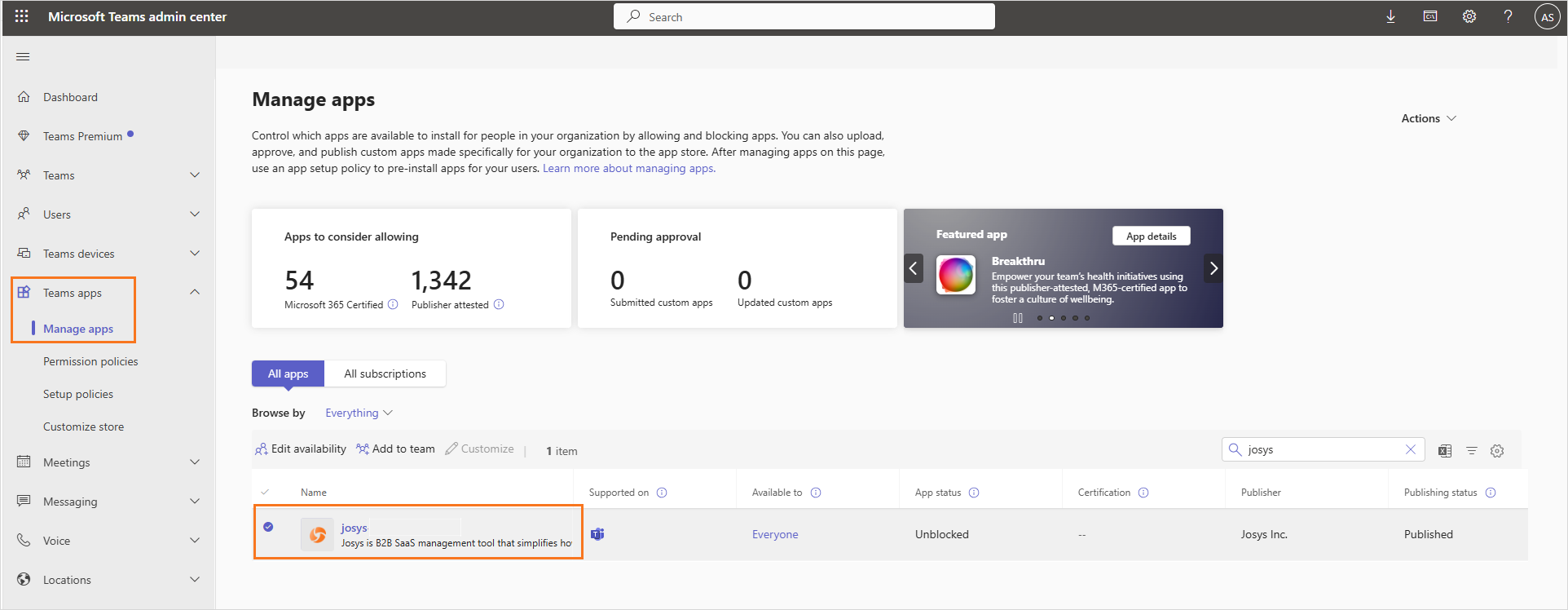Click the download icon in the header
This screenshot has width=1568, height=610.
point(1390,16)
